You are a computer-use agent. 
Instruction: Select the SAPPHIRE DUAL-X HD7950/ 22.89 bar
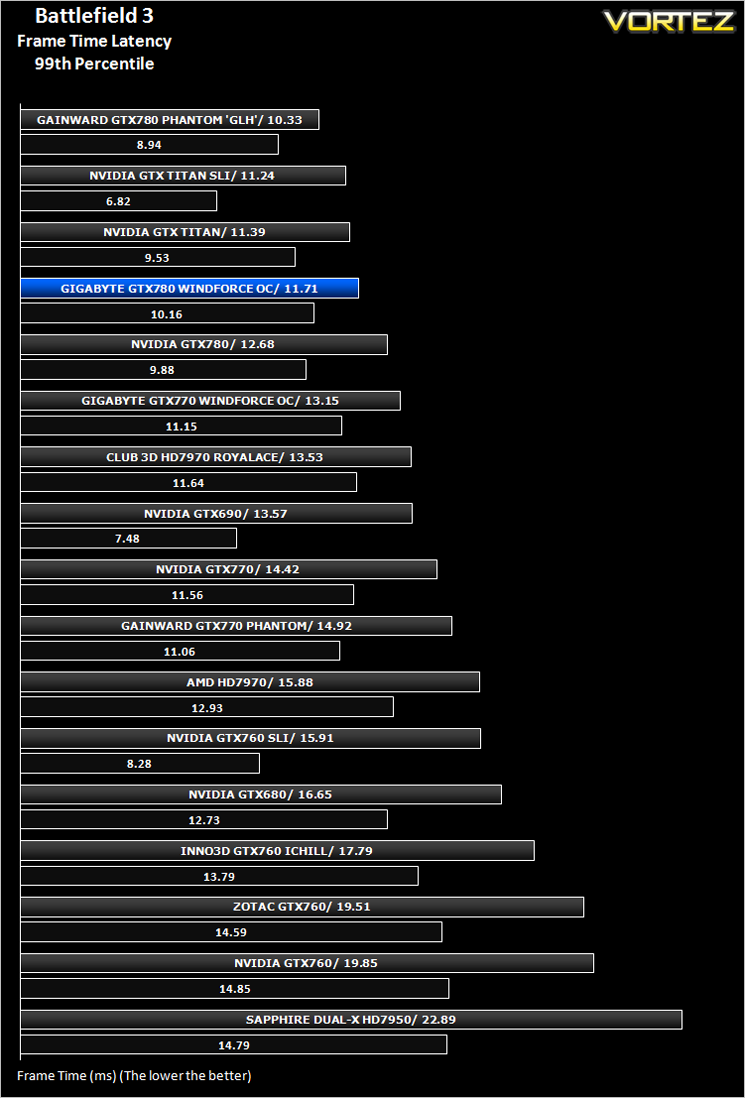[351, 1020]
